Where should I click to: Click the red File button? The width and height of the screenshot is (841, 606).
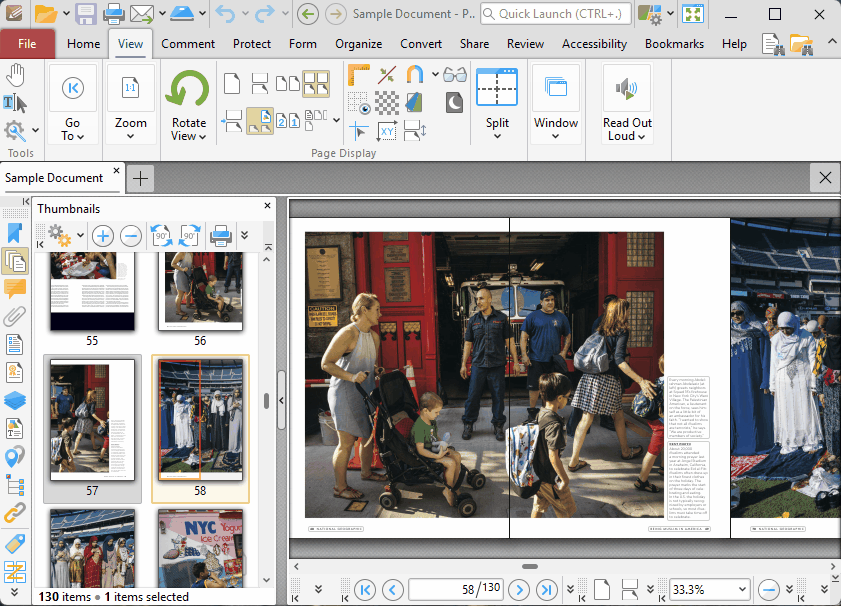coord(27,44)
